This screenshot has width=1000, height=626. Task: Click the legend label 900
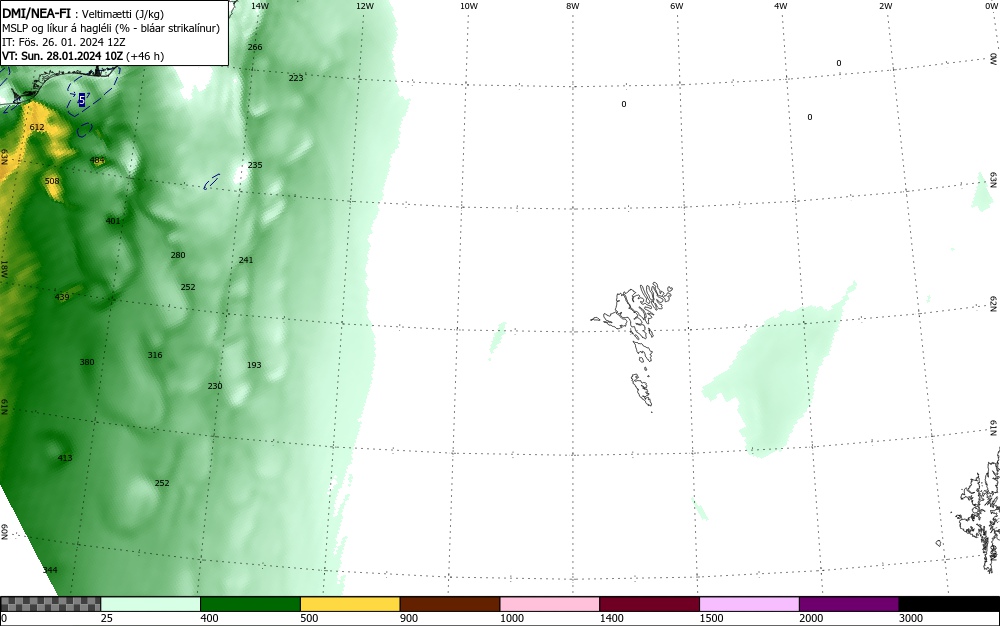409,618
